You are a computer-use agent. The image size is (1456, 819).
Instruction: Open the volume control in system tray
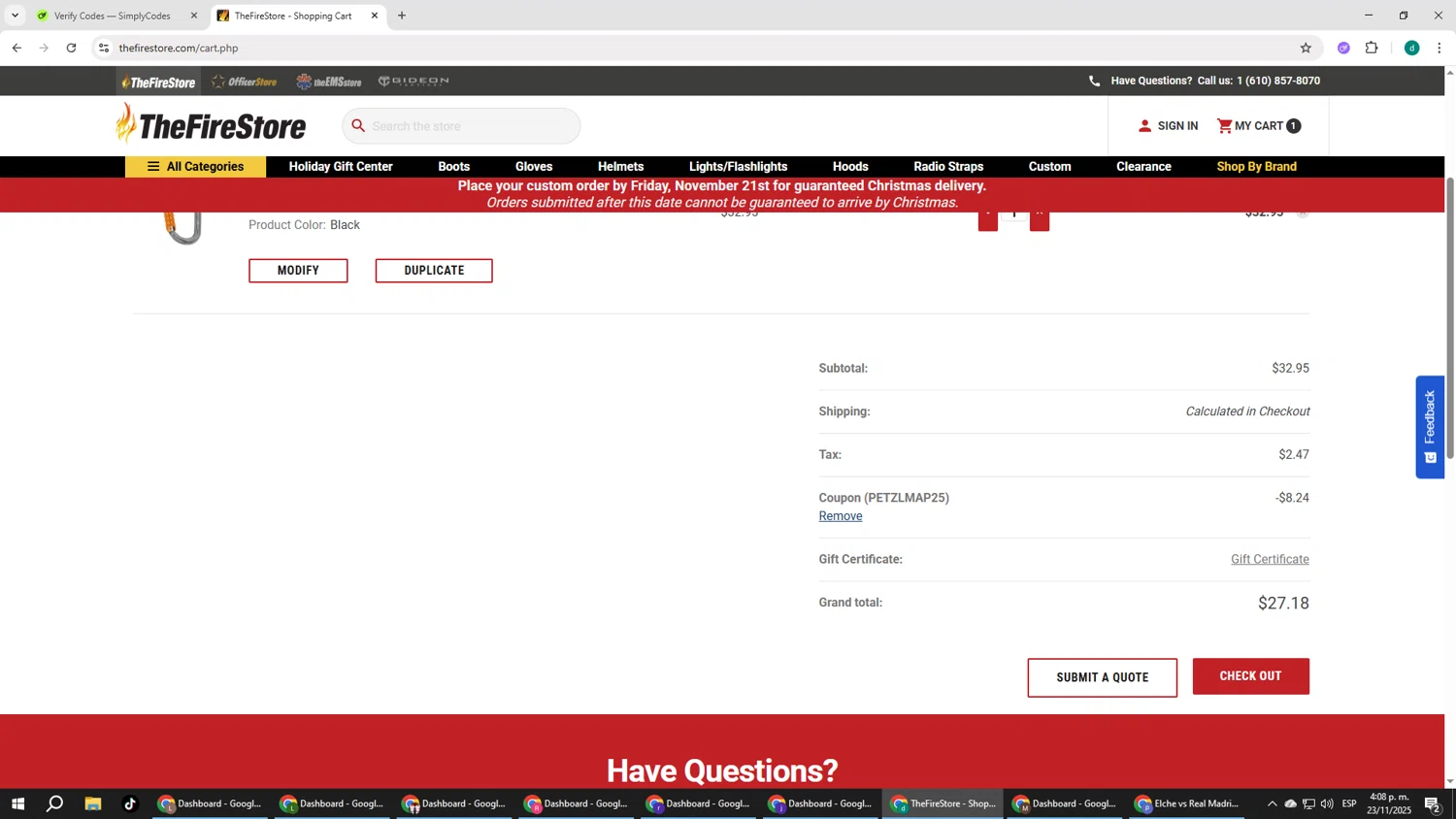click(x=1327, y=803)
